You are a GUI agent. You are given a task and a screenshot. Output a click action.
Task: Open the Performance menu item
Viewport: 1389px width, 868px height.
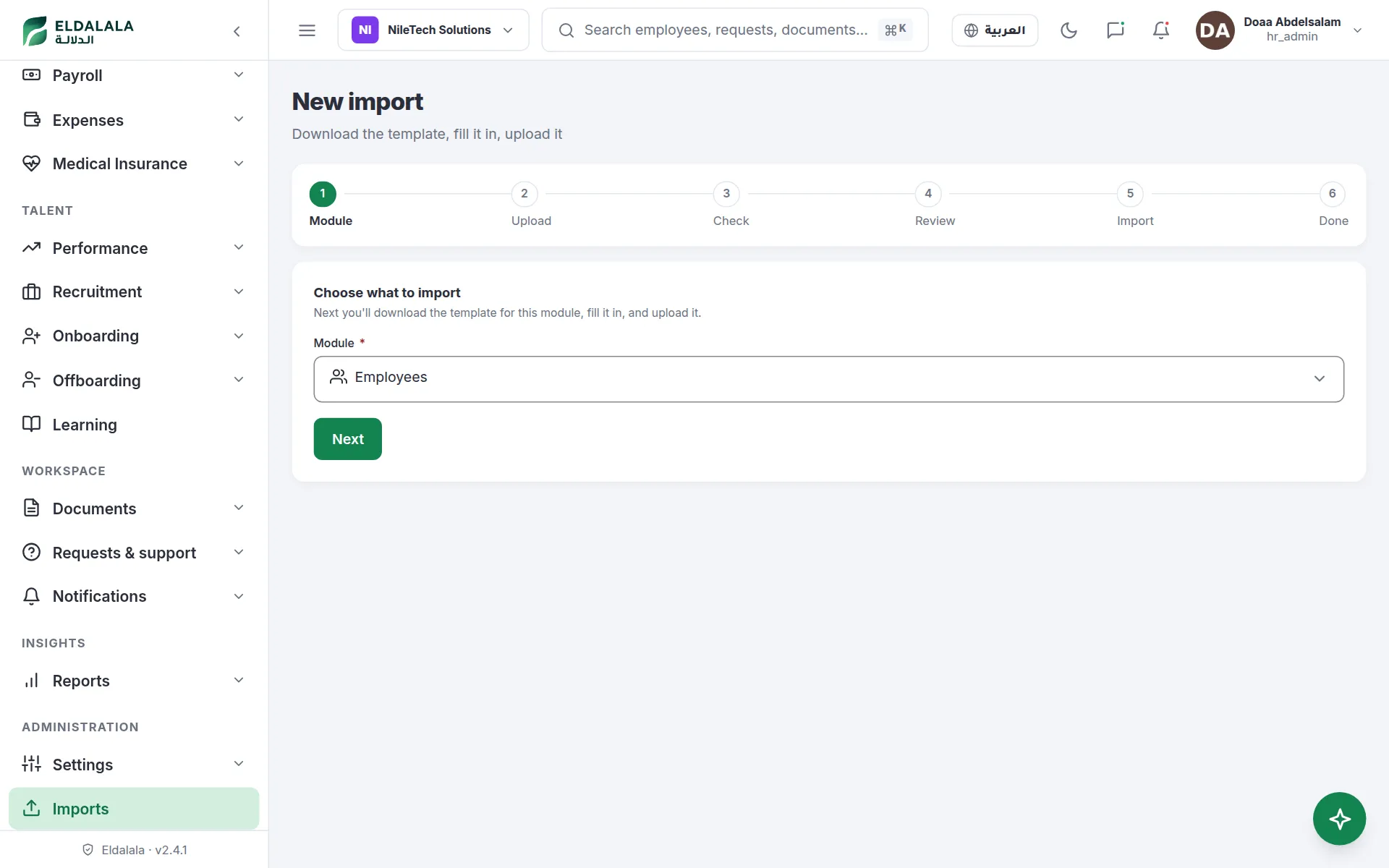134,248
